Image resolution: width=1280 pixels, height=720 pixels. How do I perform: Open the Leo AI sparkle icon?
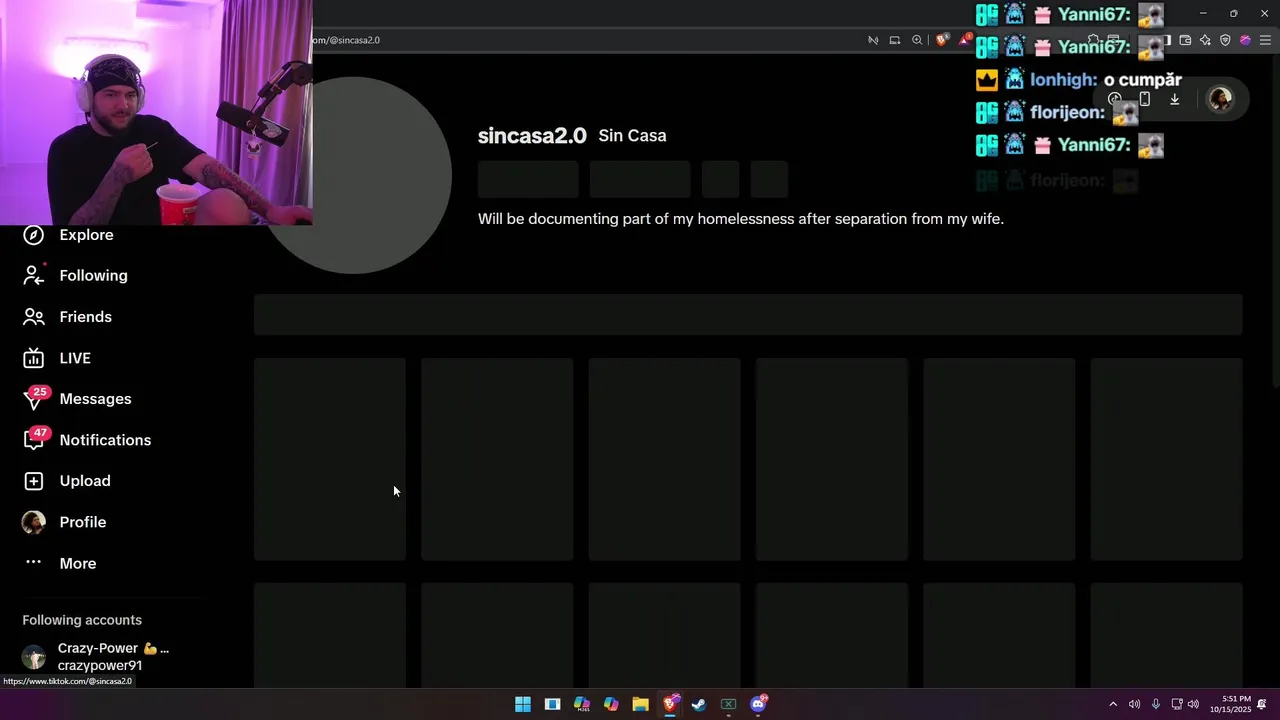[x=1205, y=40]
